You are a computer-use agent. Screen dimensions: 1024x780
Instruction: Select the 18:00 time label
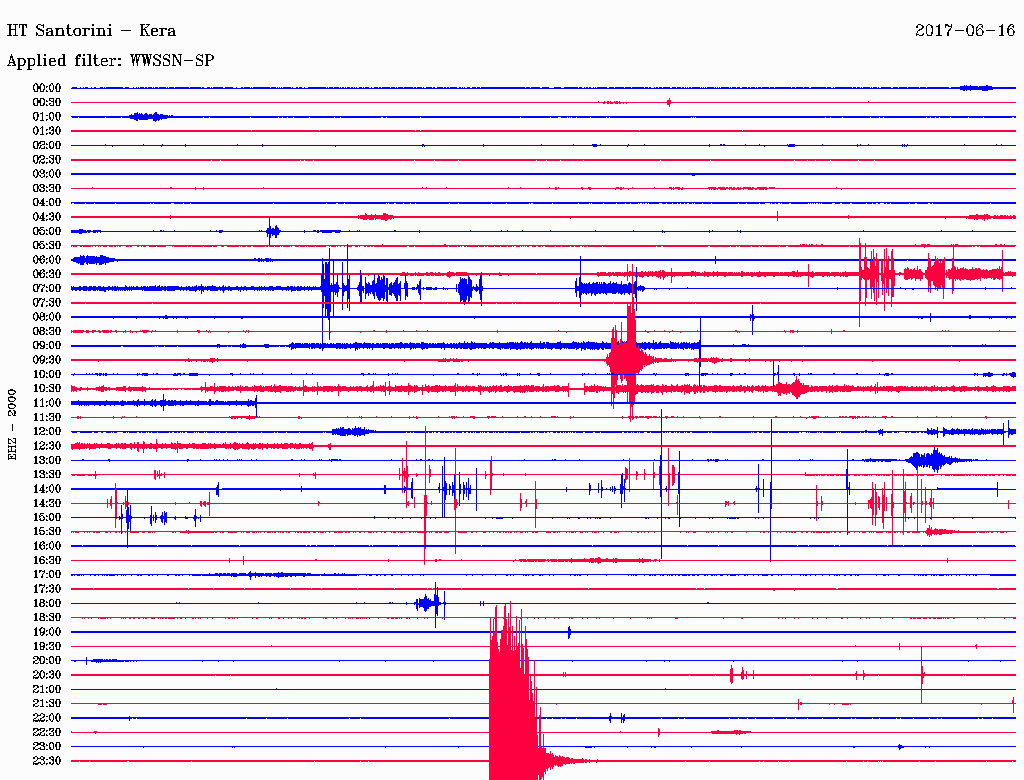[x=47, y=603]
